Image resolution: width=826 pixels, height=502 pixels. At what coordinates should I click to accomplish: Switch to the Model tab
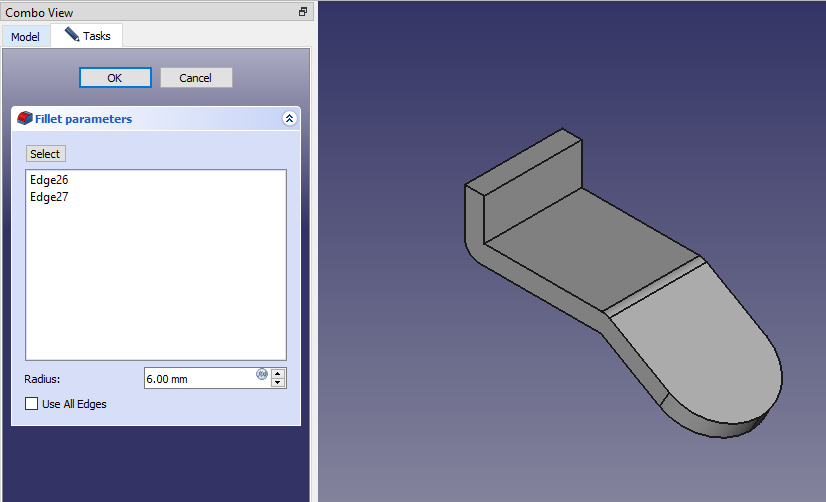[25, 37]
